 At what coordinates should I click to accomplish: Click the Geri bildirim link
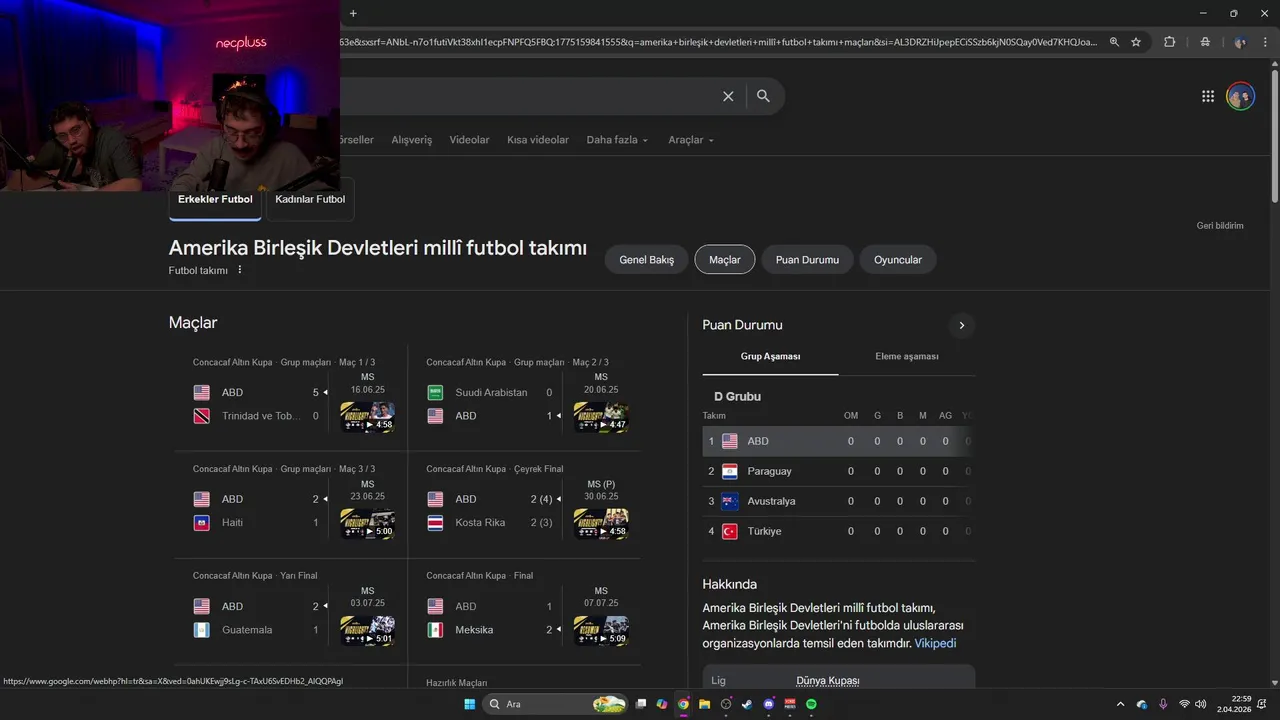point(1220,226)
